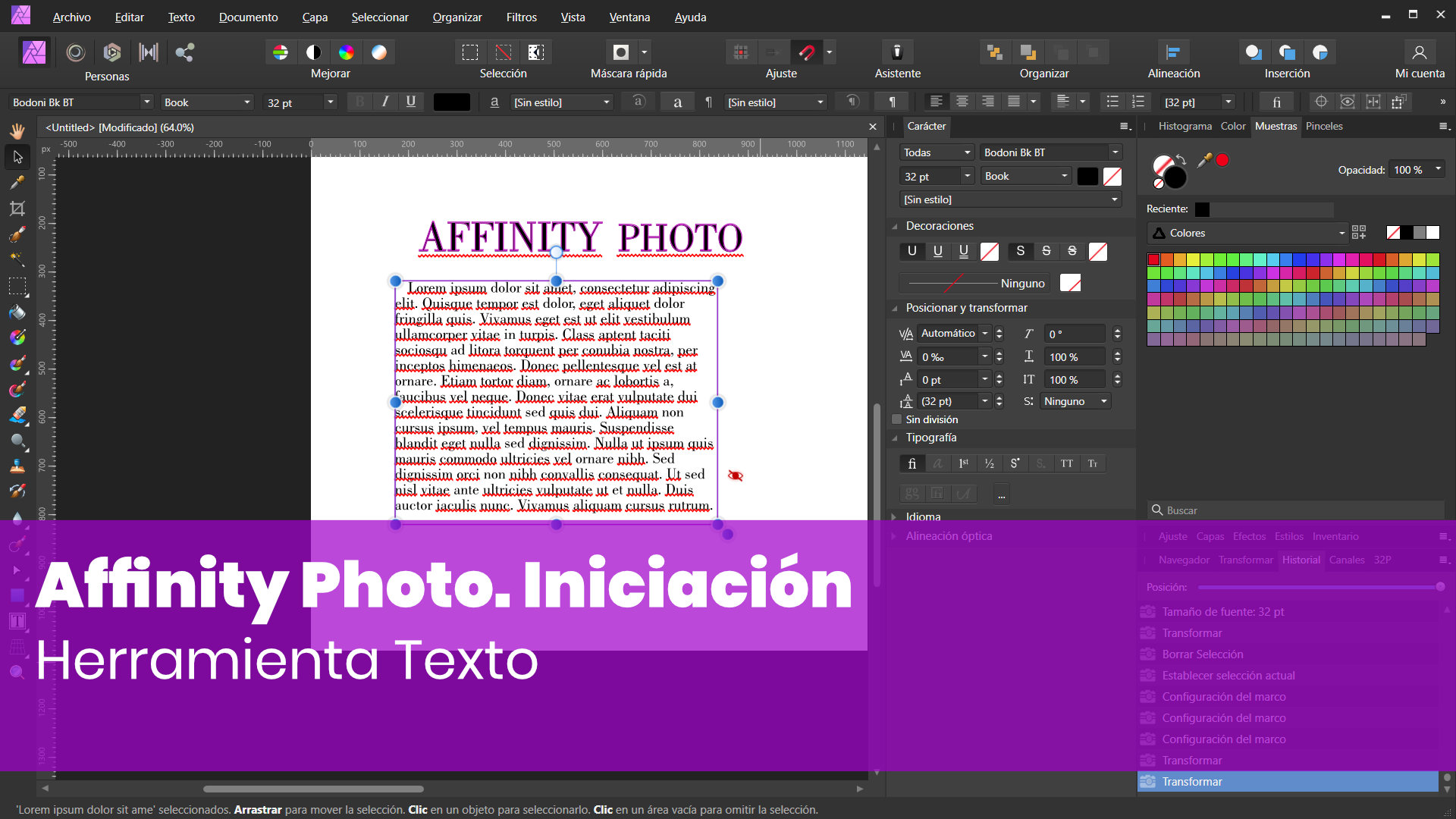Open the Capa menu

[315, 17]
